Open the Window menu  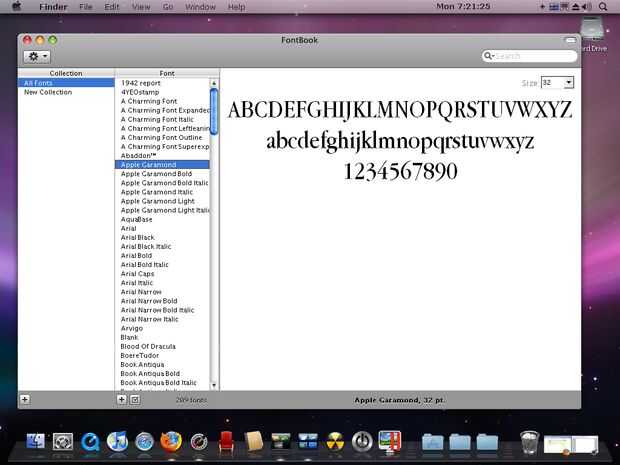(200, 7)
